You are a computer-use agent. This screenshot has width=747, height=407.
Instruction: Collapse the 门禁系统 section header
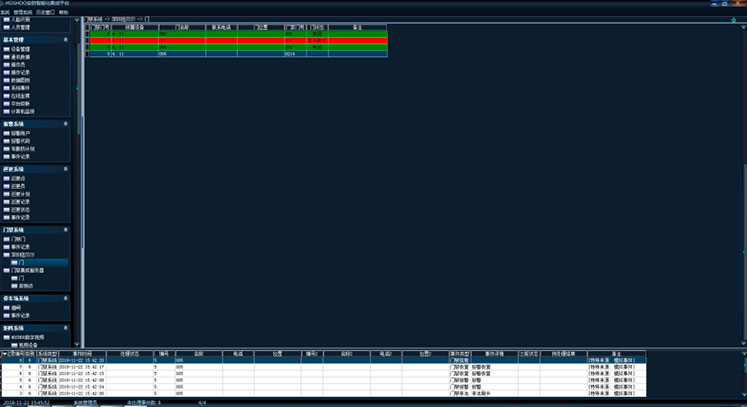pos(66,230)
